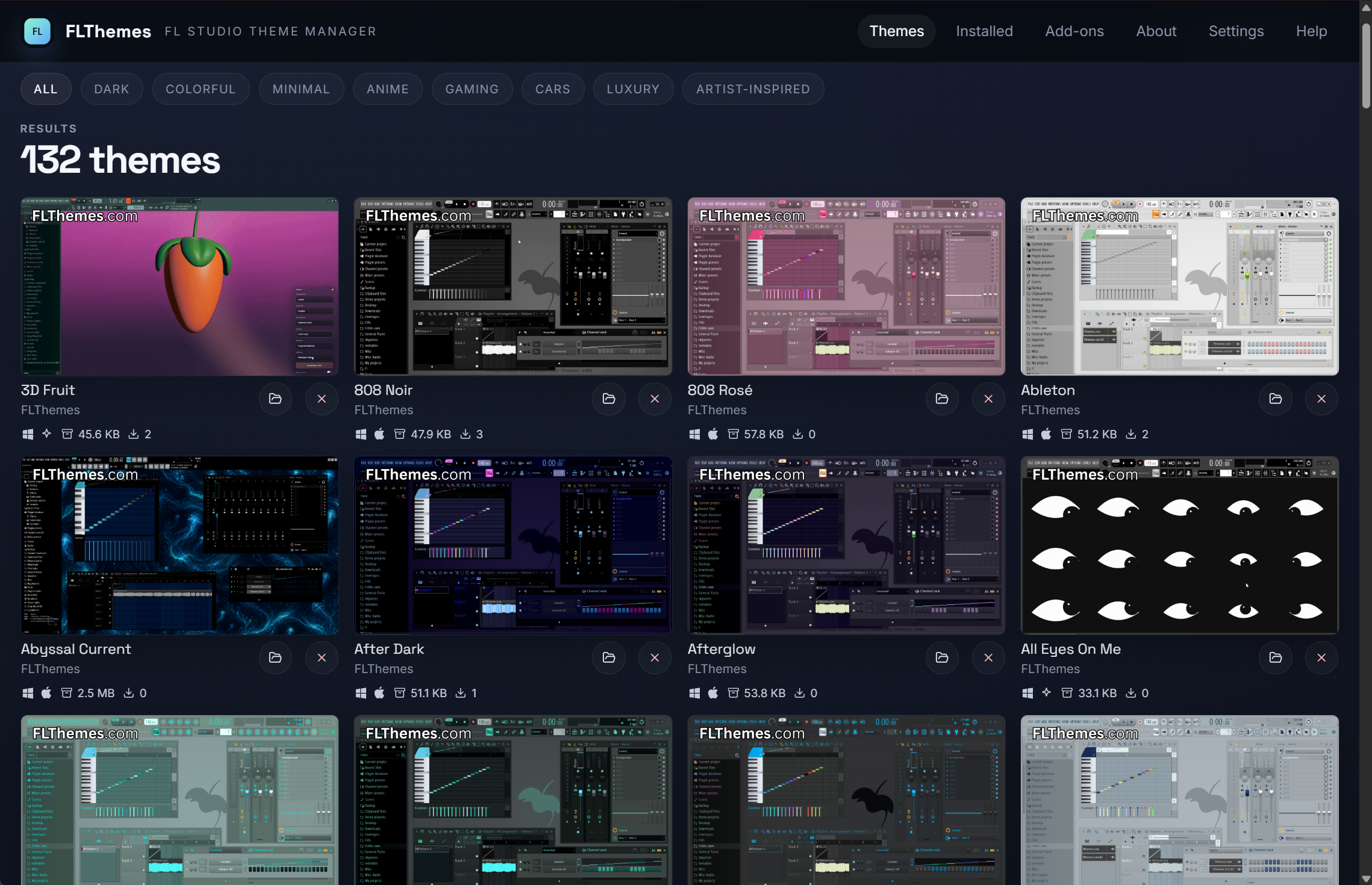Open the Settings tab
Image resolution: width=1372 pixels, height=885 pixels.
coord(1236,31)
